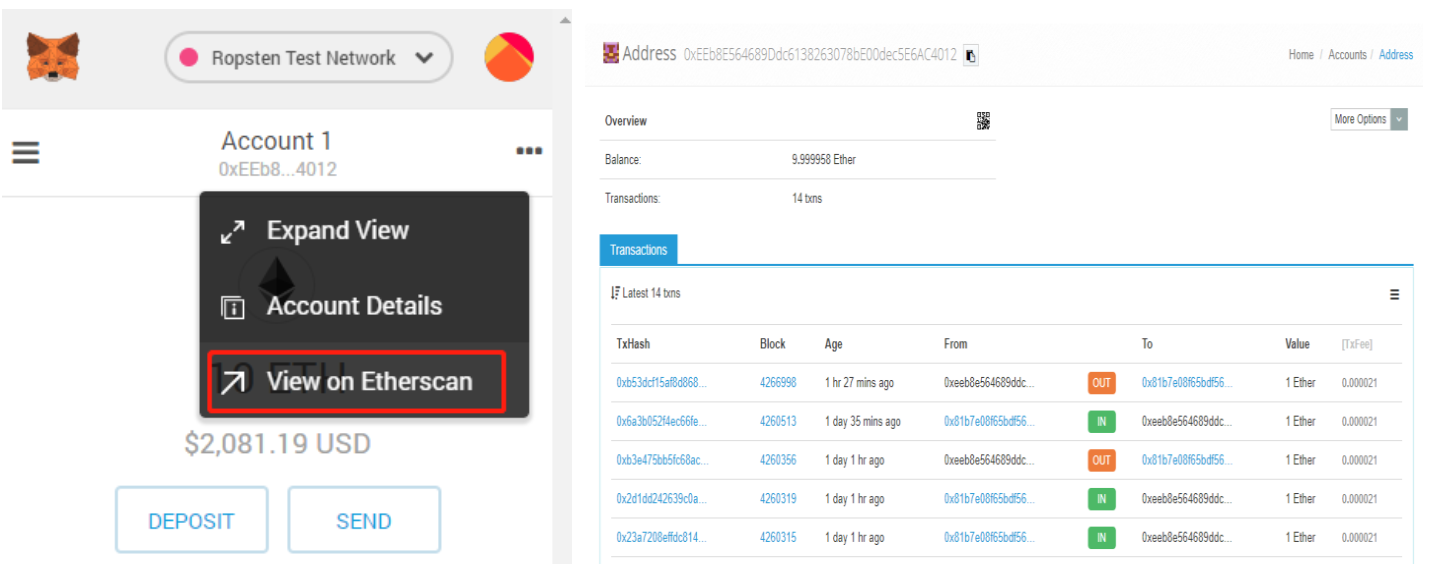Screen dimensions: 1436x578
Task: Click the transactions list options icon
Action: [x=1394, y=295]
